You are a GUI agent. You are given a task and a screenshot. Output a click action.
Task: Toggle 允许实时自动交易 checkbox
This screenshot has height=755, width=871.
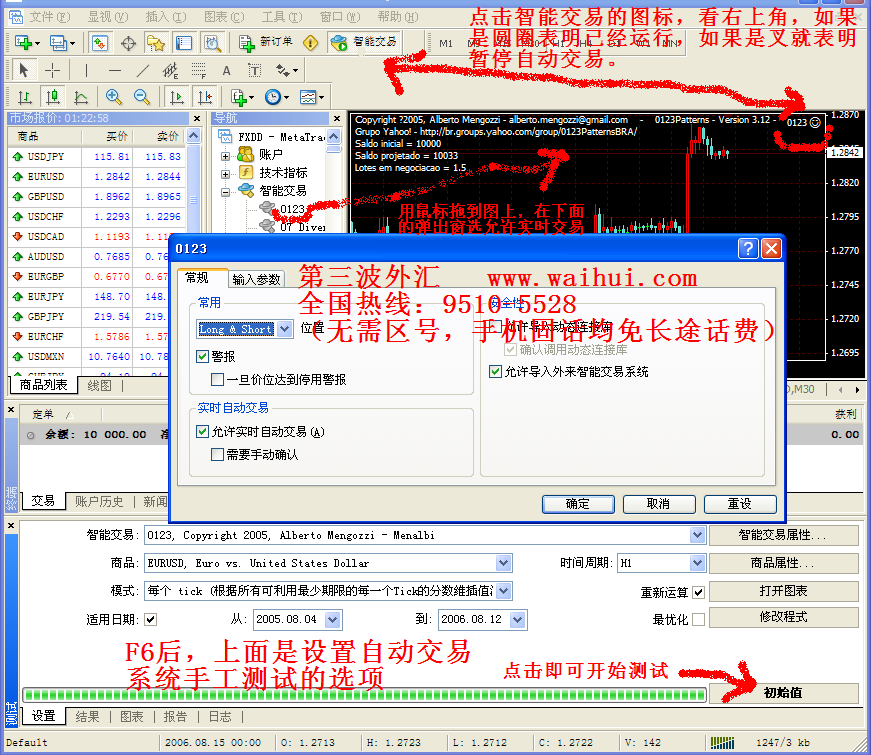pyautogui.click(x=202, y=431)
